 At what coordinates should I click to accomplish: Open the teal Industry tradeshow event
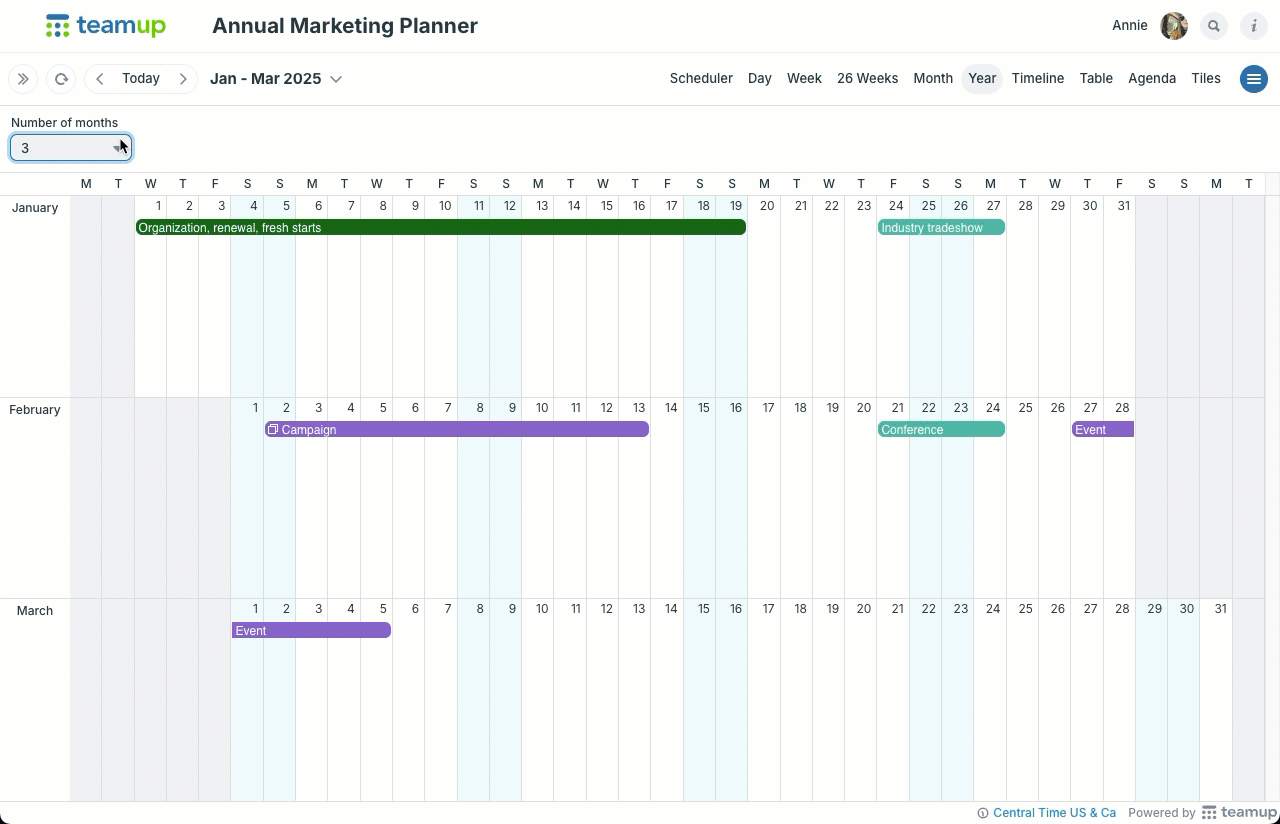click(941, 228)
